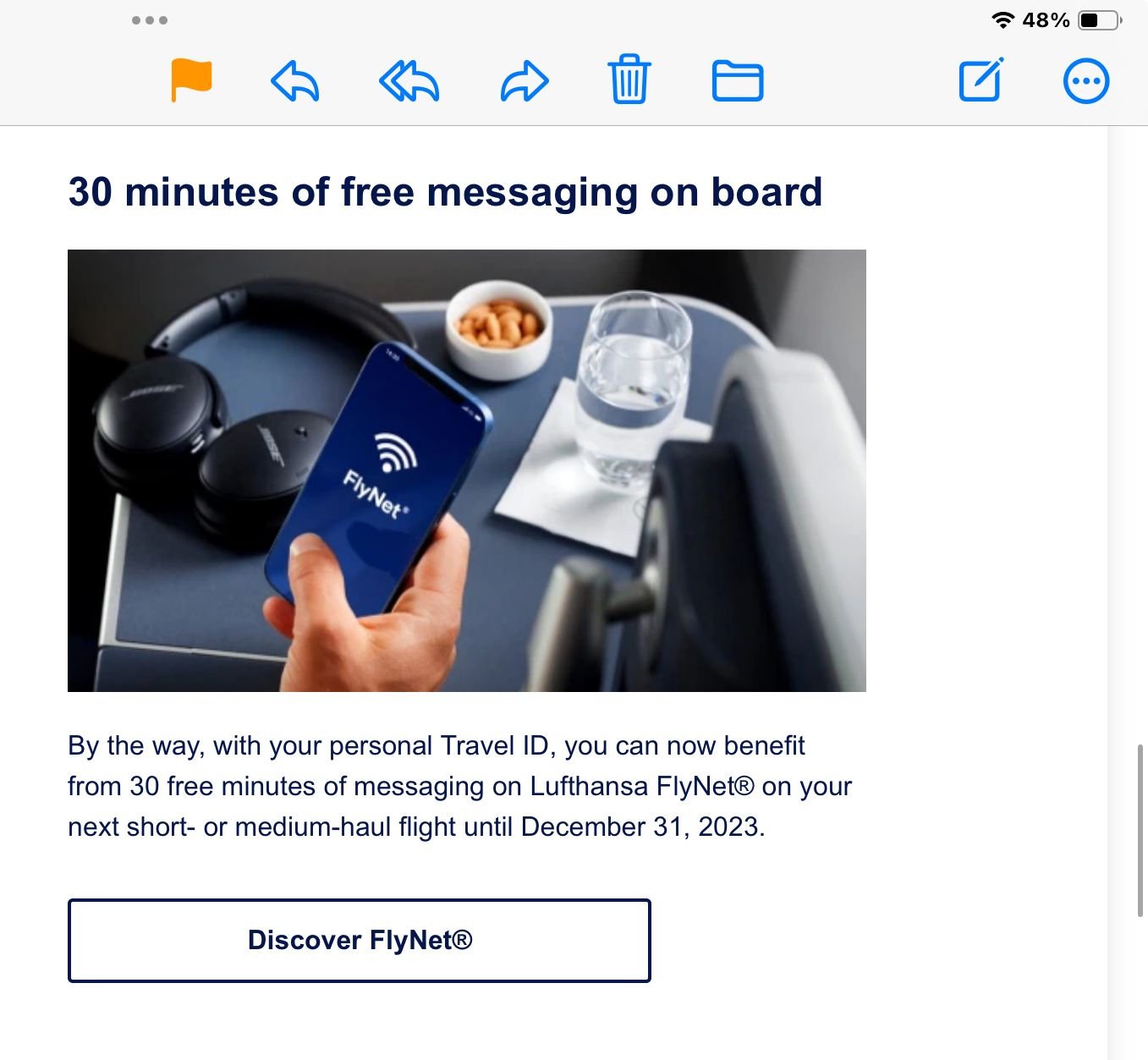
Task: Tap the FlyNet phone promotional image
Action: pos(467,470)
